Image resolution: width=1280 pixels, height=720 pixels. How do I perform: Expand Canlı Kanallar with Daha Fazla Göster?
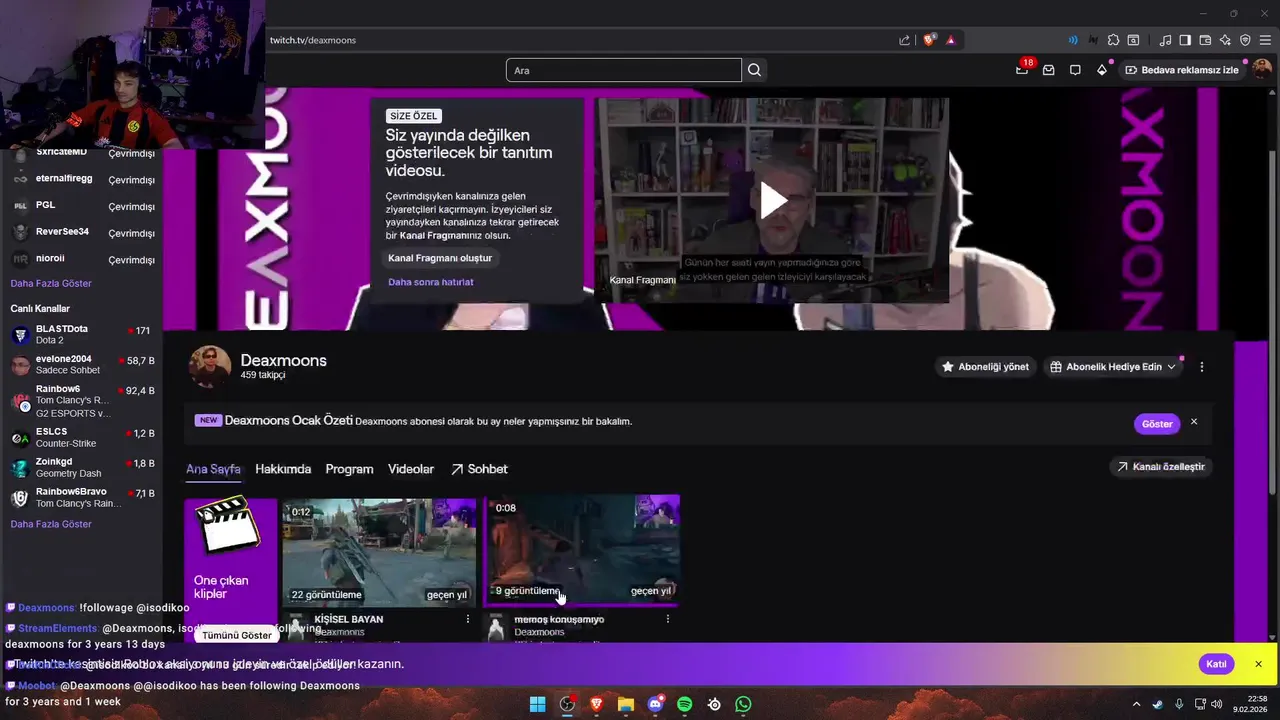51,524
